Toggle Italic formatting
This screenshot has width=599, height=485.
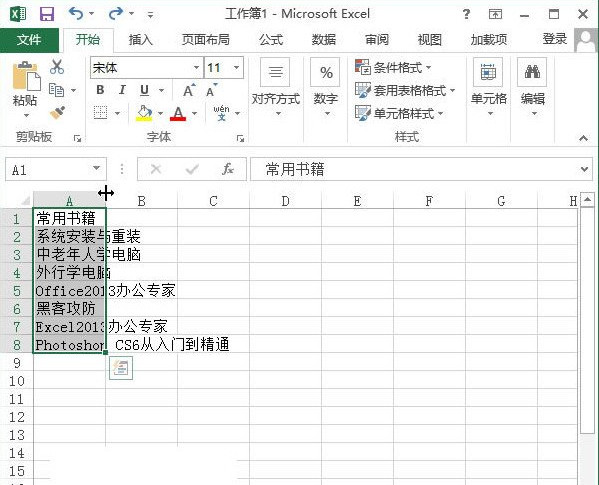coord(122,90)
